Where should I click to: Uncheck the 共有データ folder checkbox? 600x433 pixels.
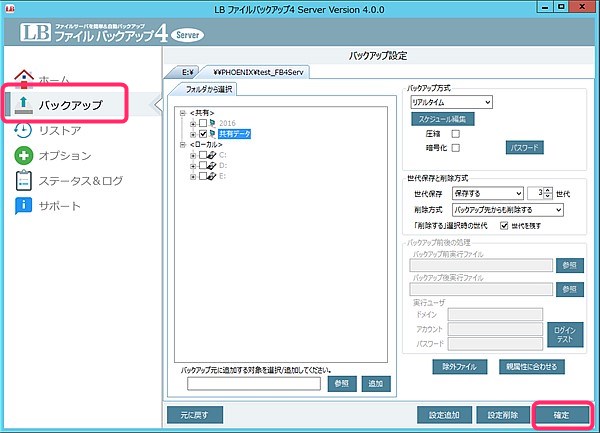tap(203, 134)
